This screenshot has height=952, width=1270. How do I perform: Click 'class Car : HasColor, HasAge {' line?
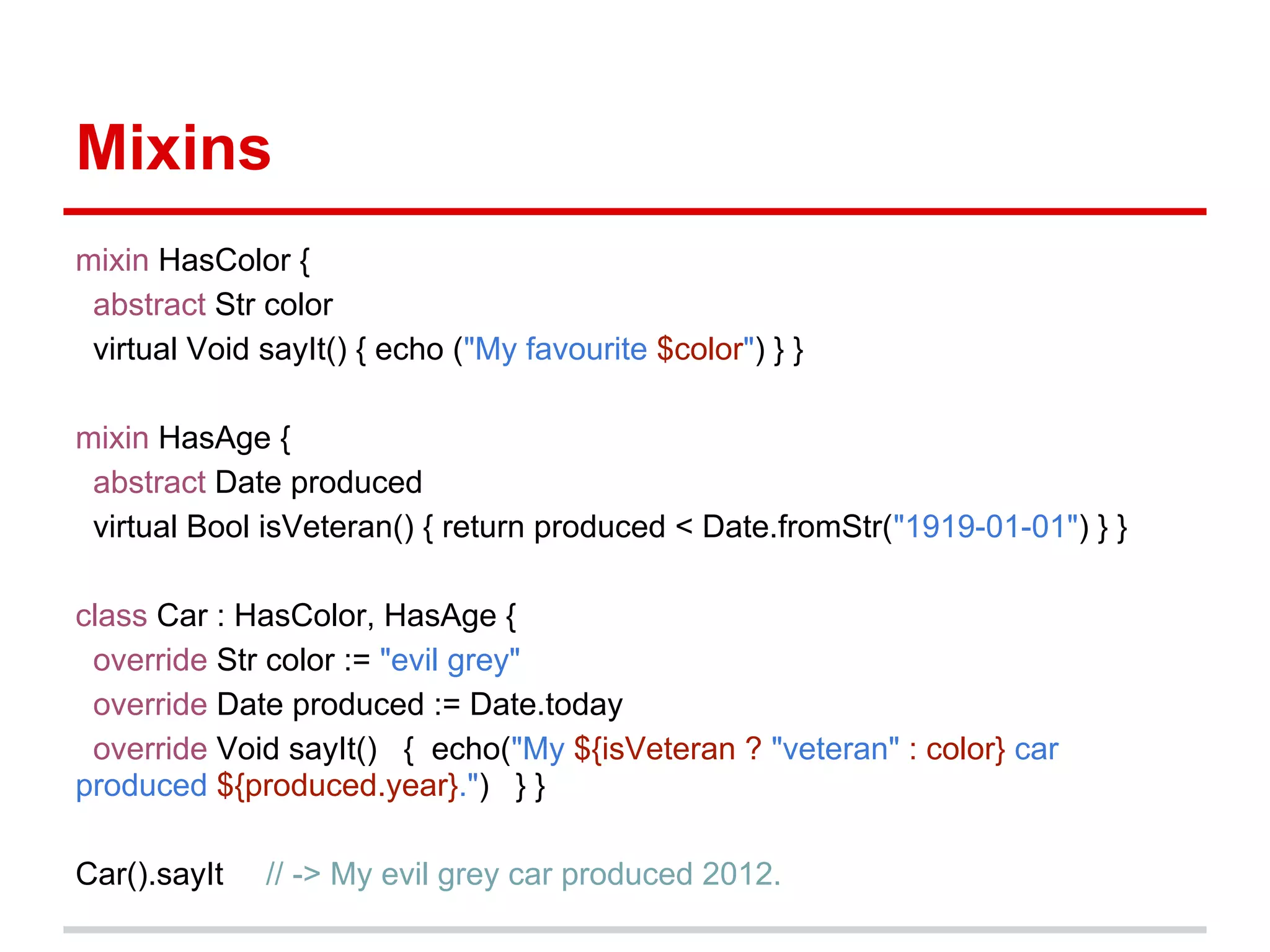pos(296,616)
